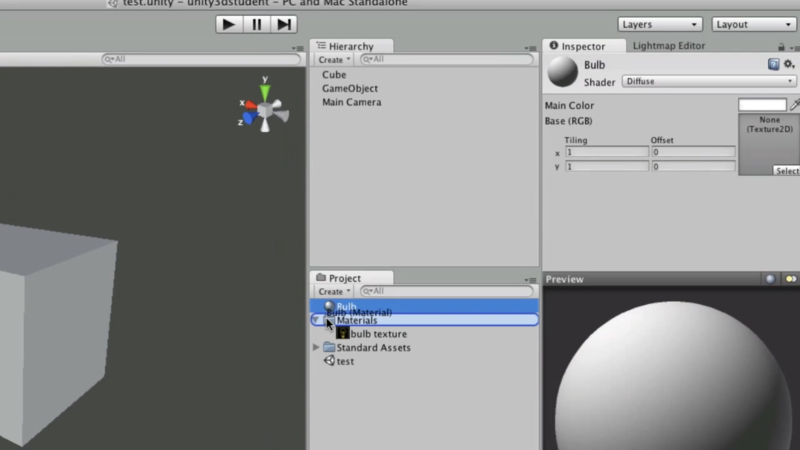Click the None (Texture2D) texture slot

point(769,144)
